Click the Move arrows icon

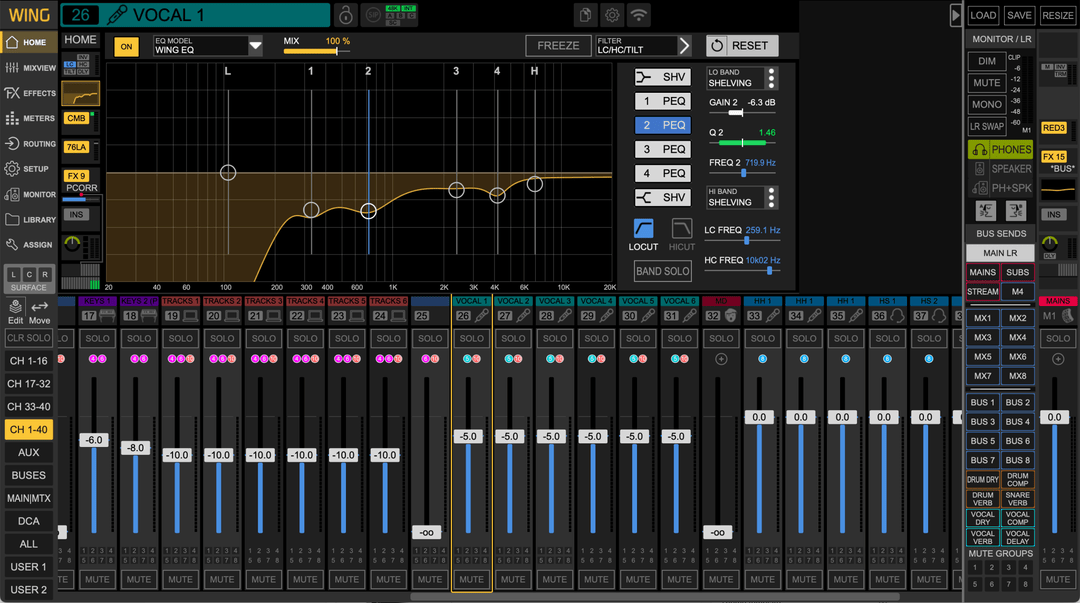click(40, 308)
